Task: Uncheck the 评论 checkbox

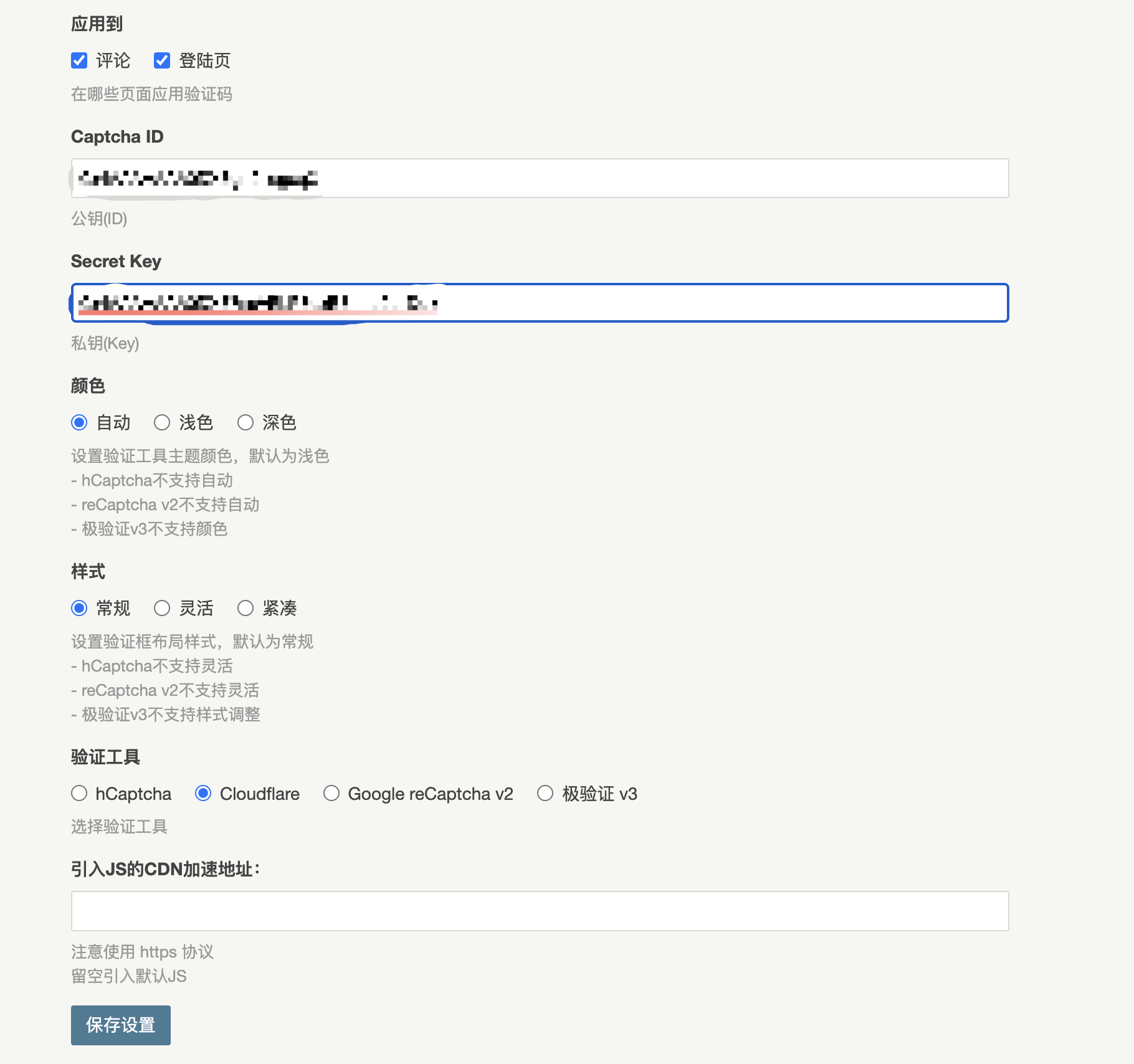Action: 79,60
